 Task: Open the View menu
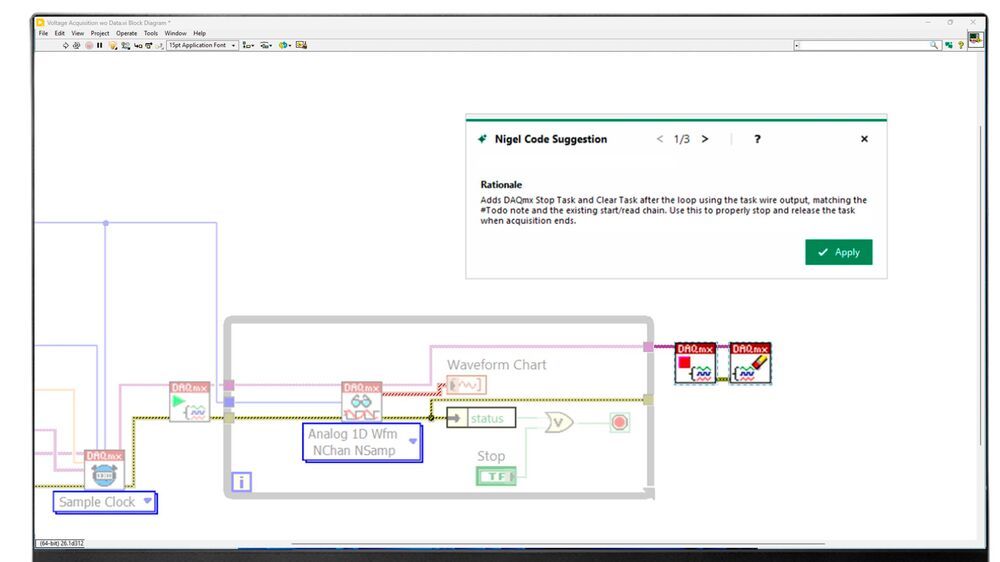point(77,33)
